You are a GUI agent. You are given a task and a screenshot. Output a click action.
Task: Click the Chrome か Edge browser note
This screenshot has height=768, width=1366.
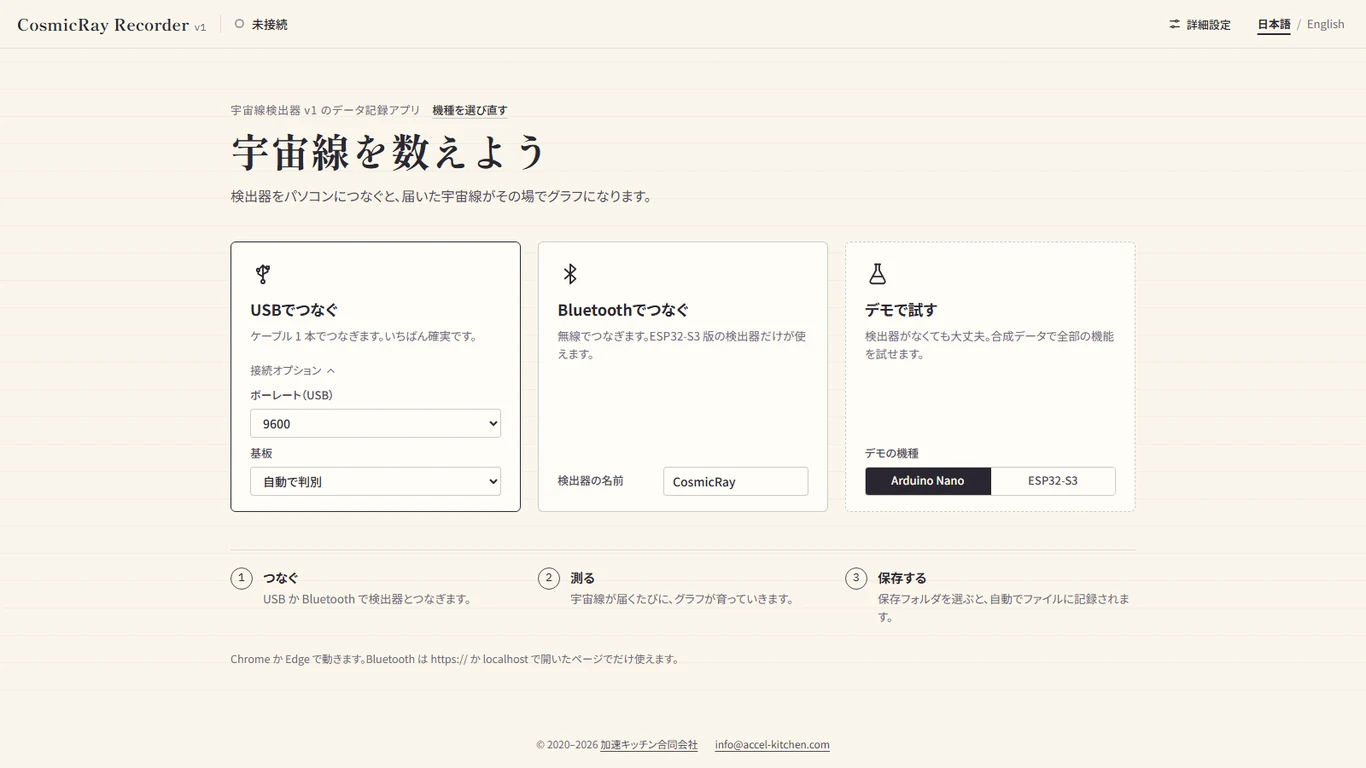[456, 659]
